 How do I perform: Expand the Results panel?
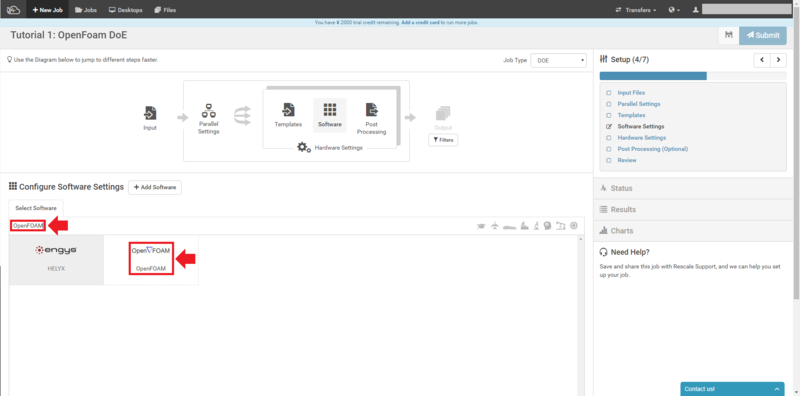(693, 210)
